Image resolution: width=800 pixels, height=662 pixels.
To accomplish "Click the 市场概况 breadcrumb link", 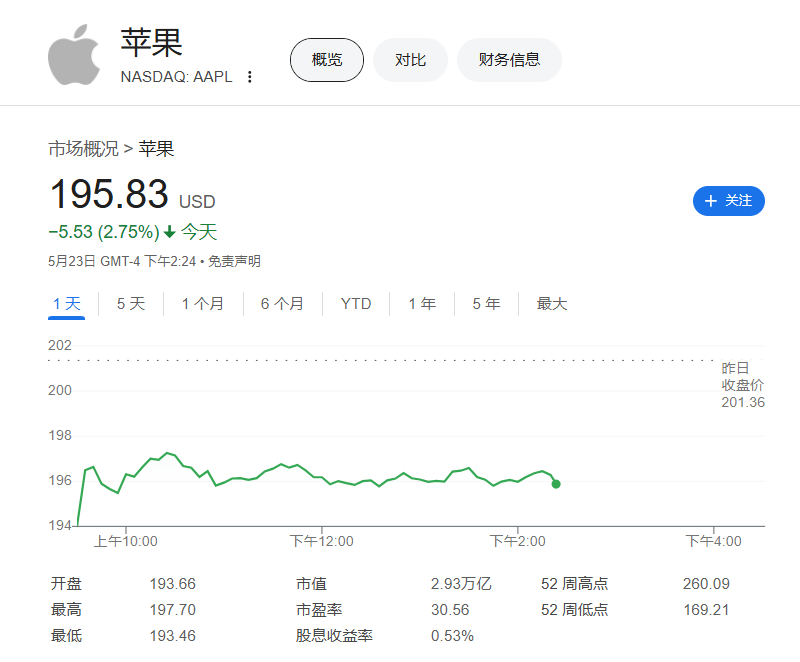I will click(83, 149).
